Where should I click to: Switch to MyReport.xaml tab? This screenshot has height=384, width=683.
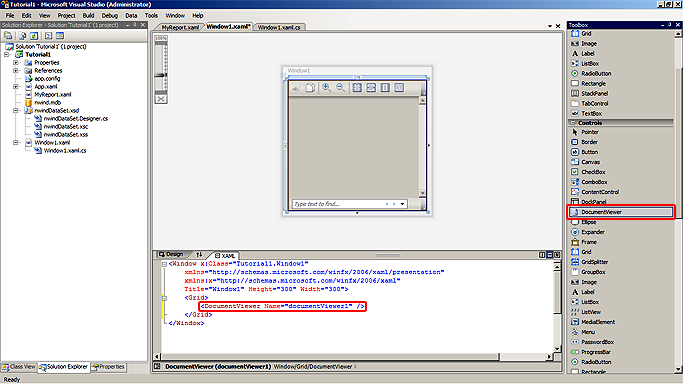tap(180, 27)
